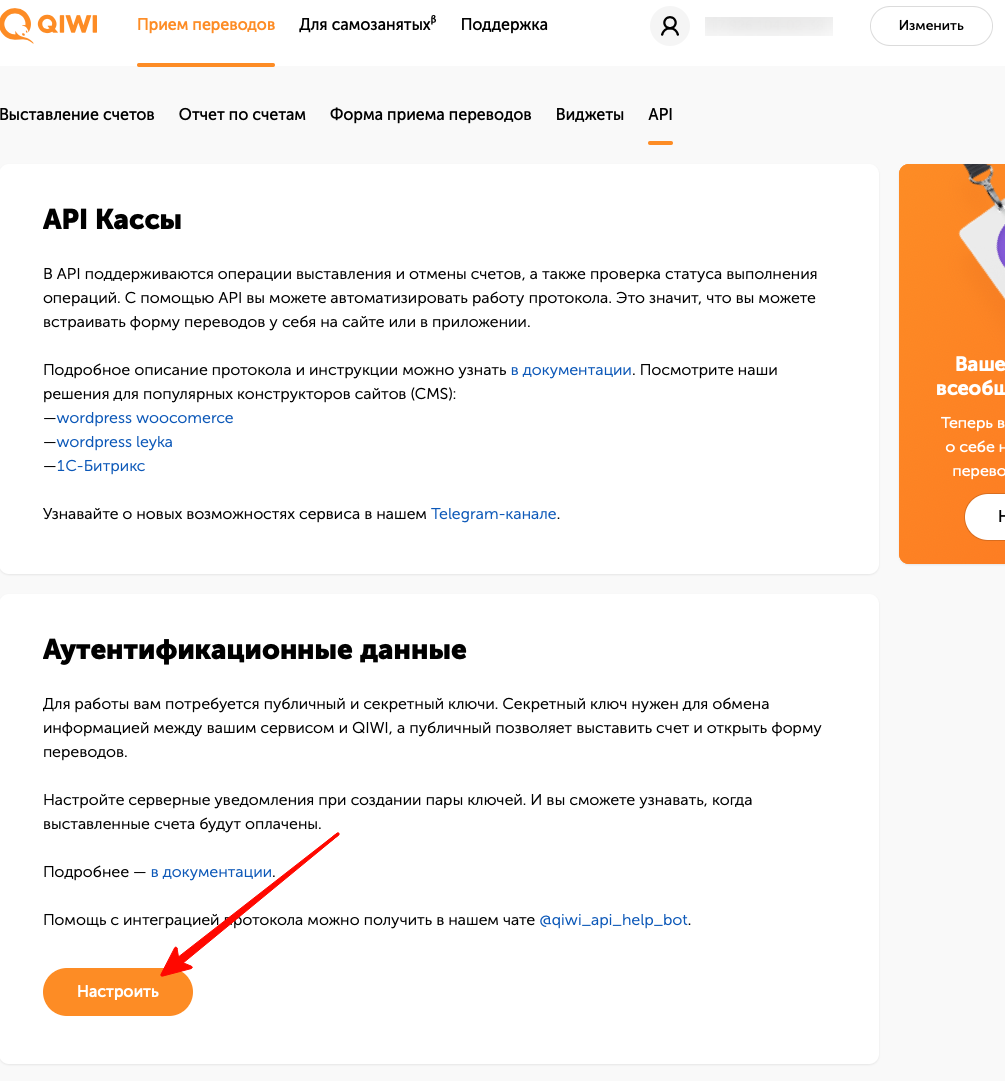
Task: Click the QIWI logo
Action: coord(48,26)
